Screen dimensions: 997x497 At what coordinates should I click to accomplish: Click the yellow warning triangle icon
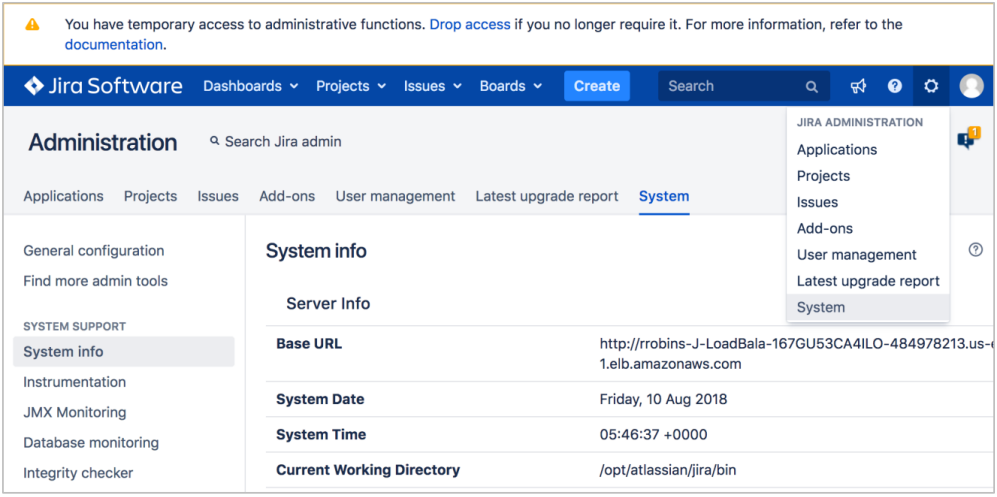(x=32, y=25)
